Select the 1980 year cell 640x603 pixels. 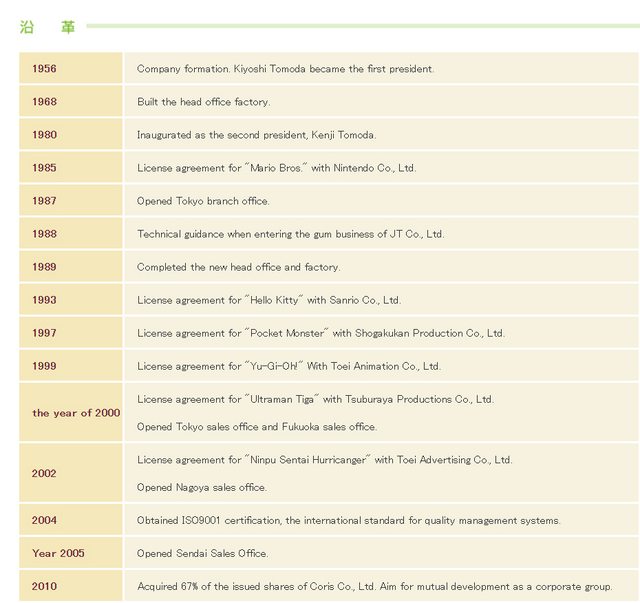(71, 134)
